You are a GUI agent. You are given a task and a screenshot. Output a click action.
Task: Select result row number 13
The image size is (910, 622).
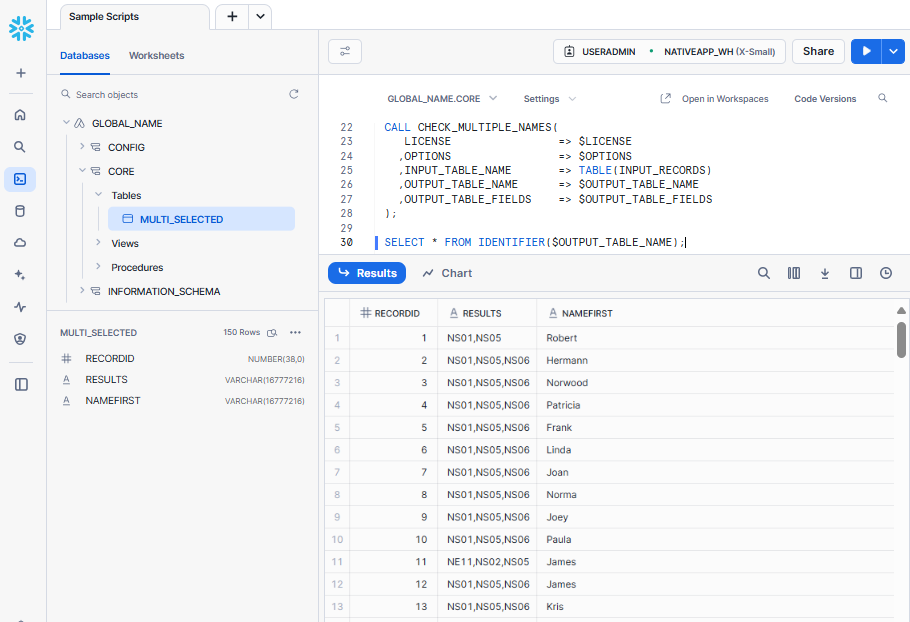(x=337, y=606)
